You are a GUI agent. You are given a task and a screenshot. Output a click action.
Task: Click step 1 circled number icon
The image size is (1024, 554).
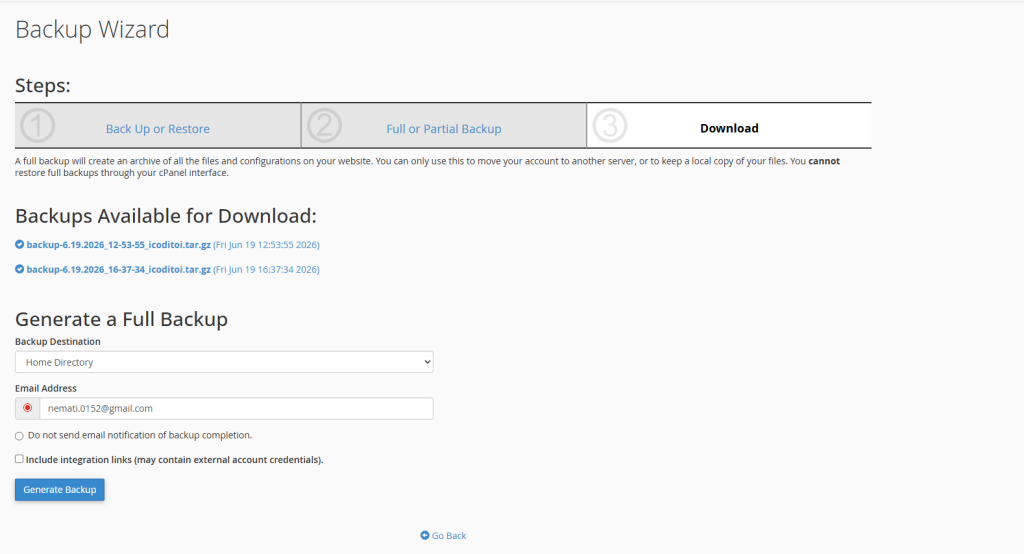point(37,125)
